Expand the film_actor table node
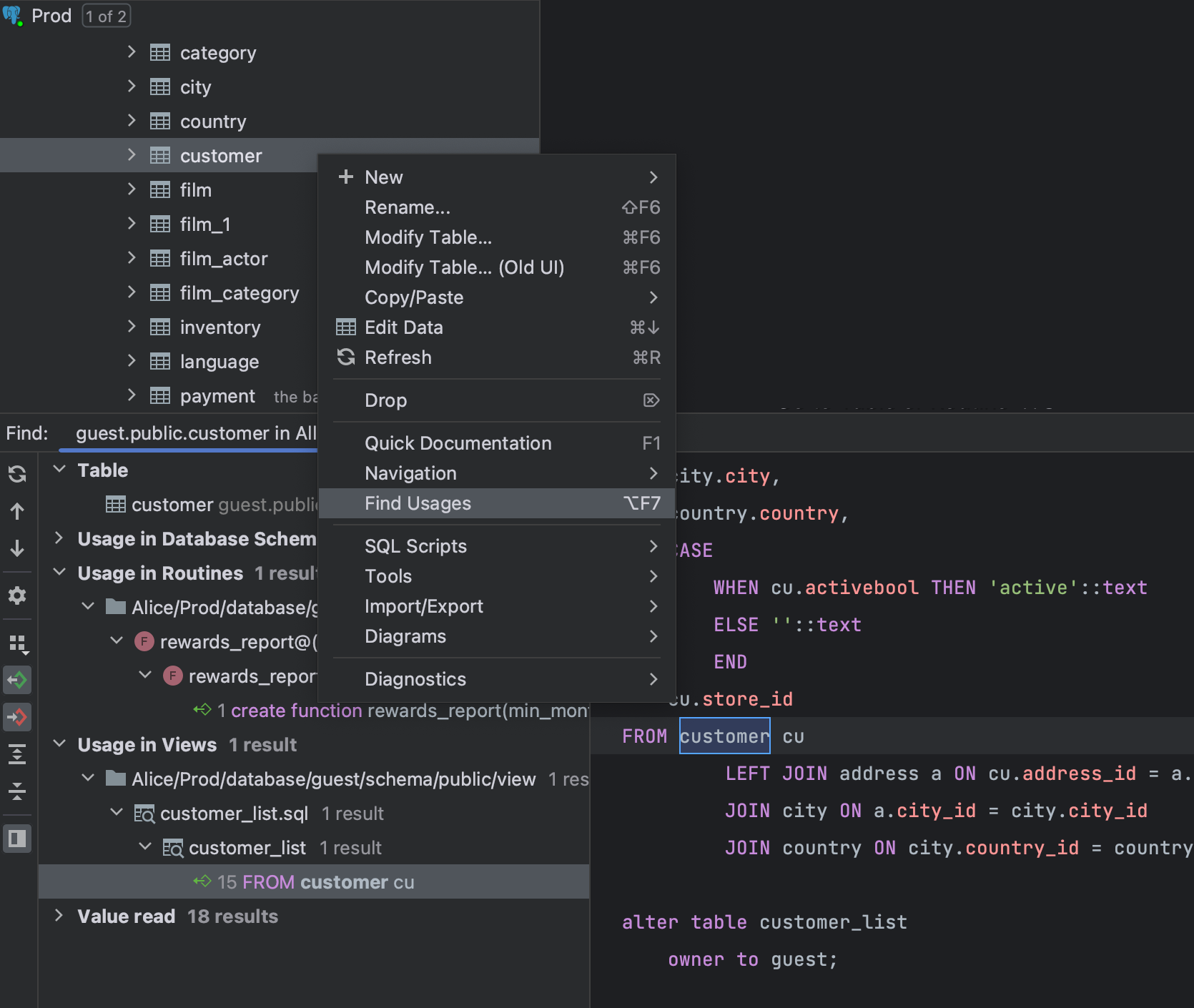 pos(132,258)
